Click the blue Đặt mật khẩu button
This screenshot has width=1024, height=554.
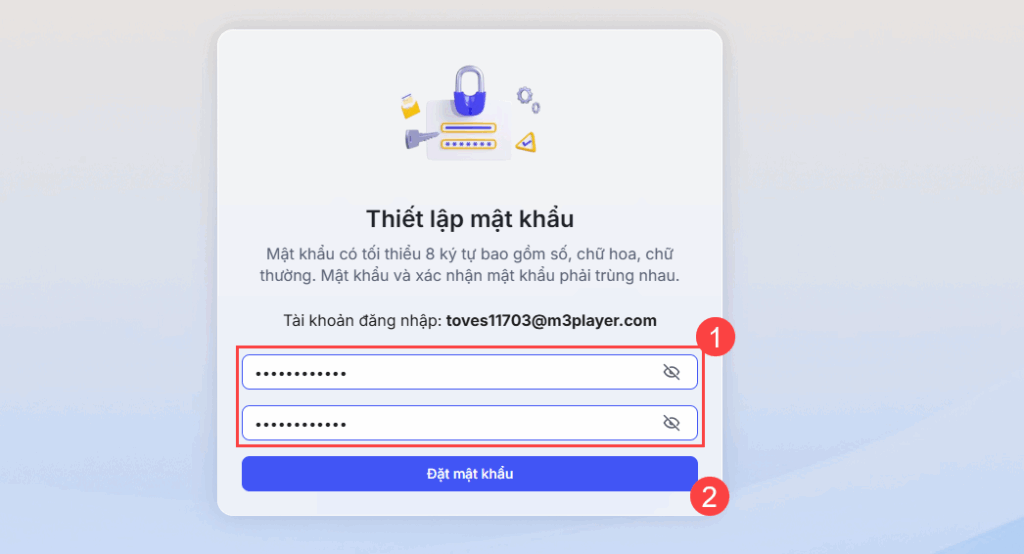click(x=470, y=474)
